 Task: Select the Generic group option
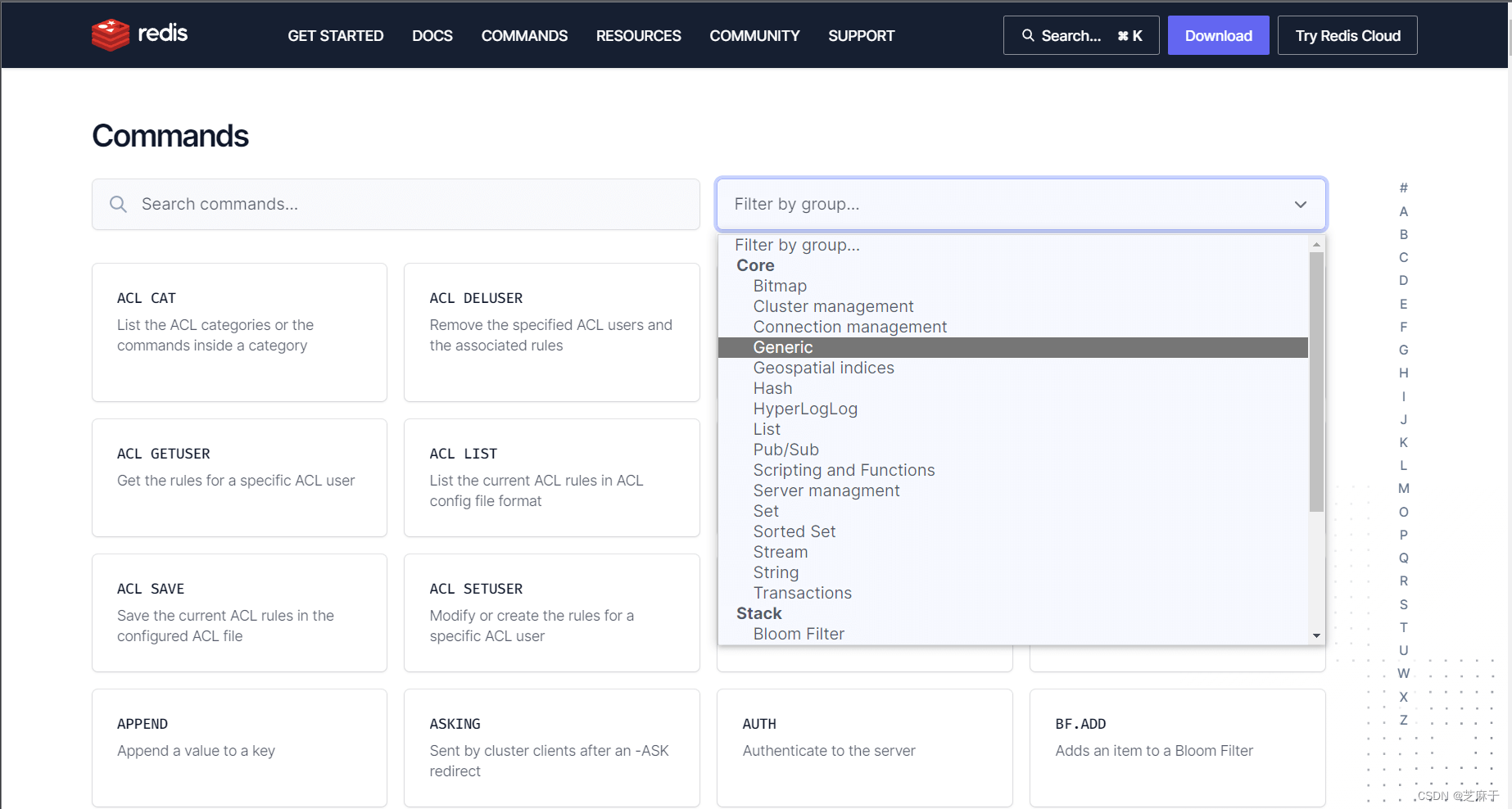pos(1013,347)
